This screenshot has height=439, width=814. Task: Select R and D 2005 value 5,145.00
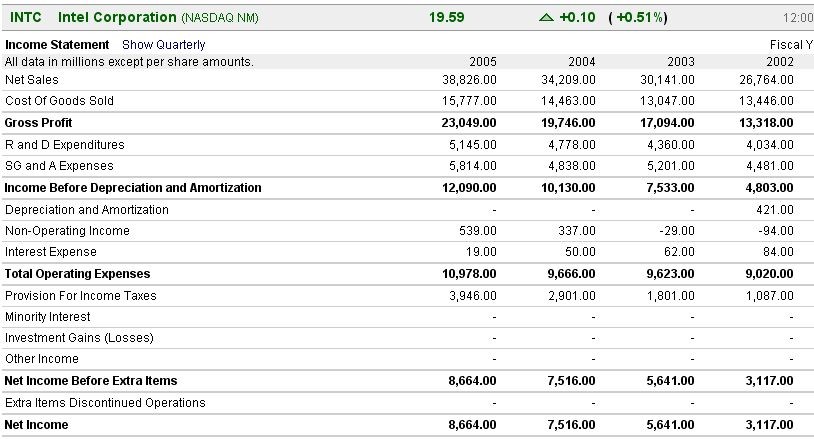[472, 145]
